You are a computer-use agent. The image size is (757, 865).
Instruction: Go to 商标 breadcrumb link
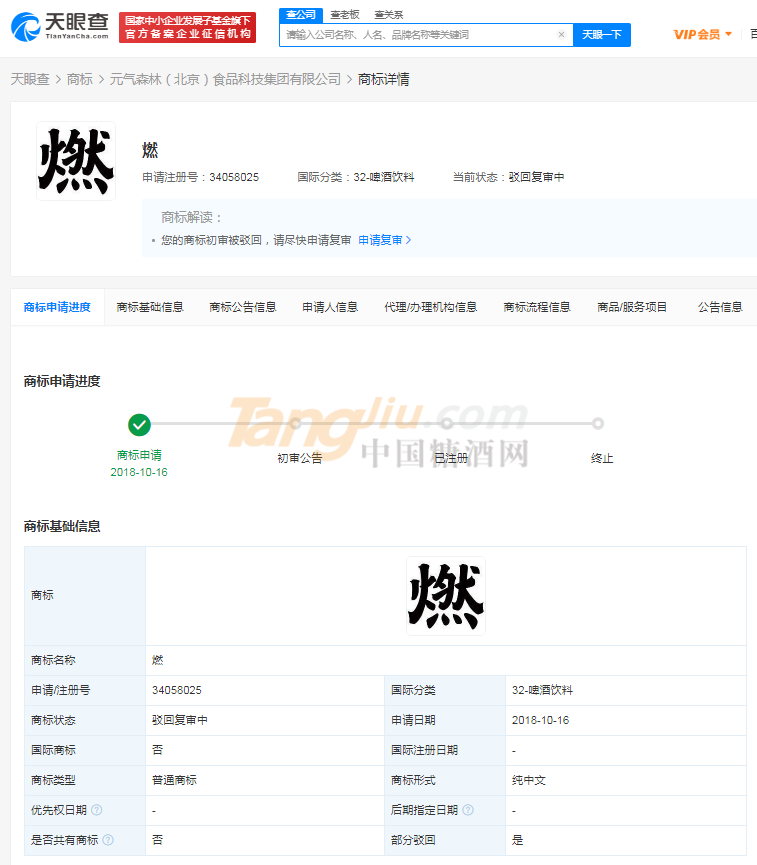79,79
